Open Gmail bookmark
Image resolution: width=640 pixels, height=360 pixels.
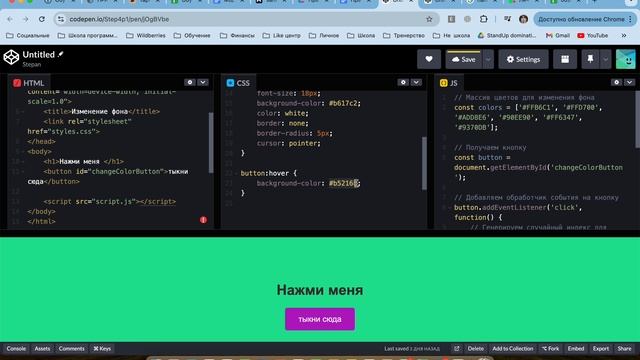[x=558, y=36]
